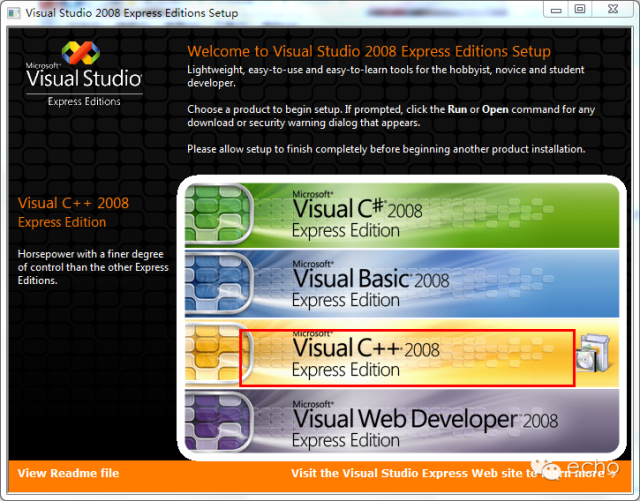
Task: Click the 'Lightweight, easy-to-use' intro text
Action: point(386,76)
